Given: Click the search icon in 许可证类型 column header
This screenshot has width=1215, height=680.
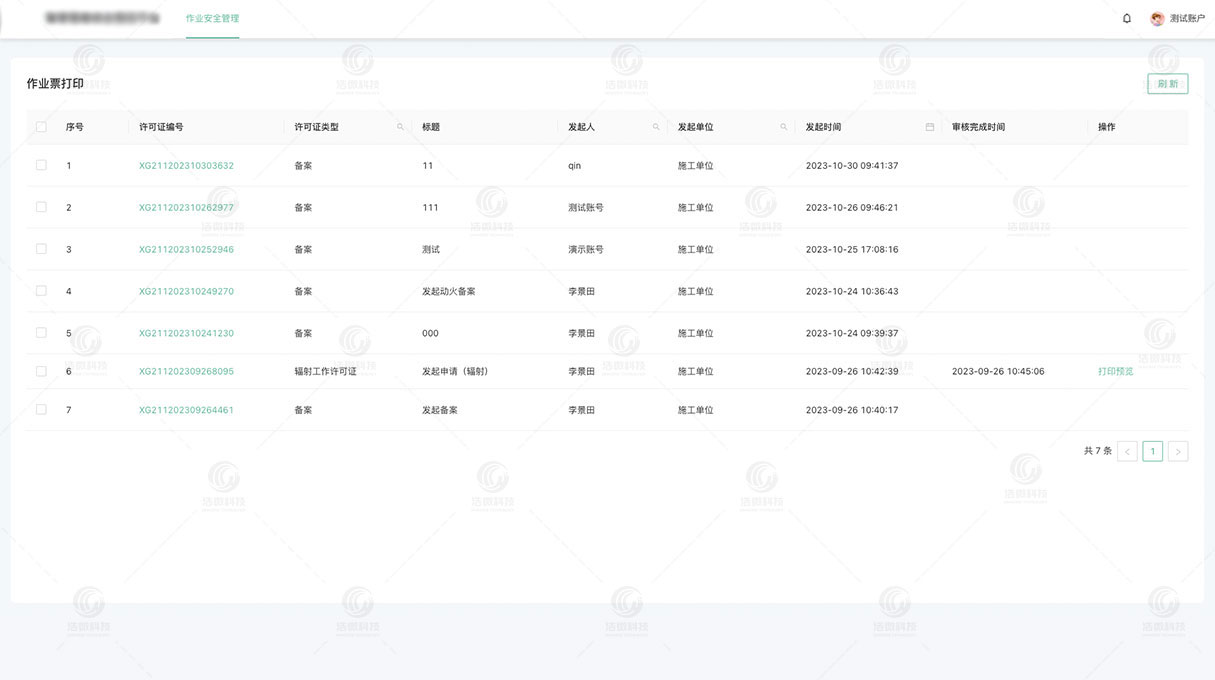Looking at the screenshot, I should pos(401,127).
